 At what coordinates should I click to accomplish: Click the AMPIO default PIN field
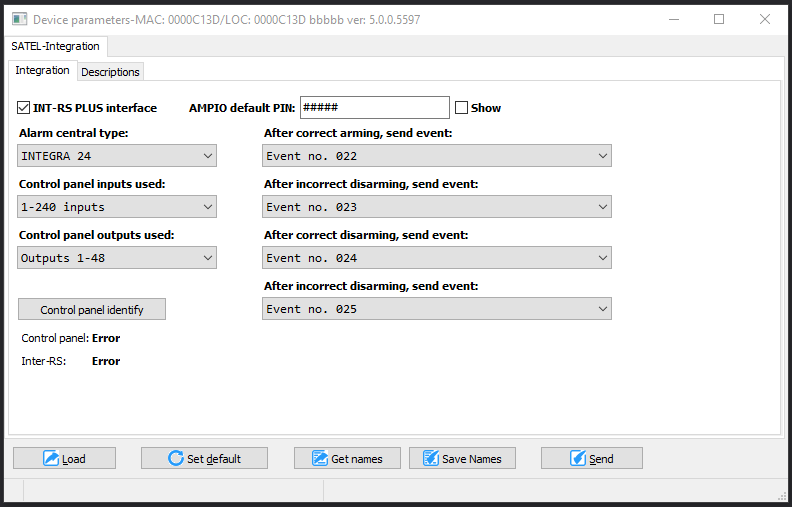tap(374, 108)
